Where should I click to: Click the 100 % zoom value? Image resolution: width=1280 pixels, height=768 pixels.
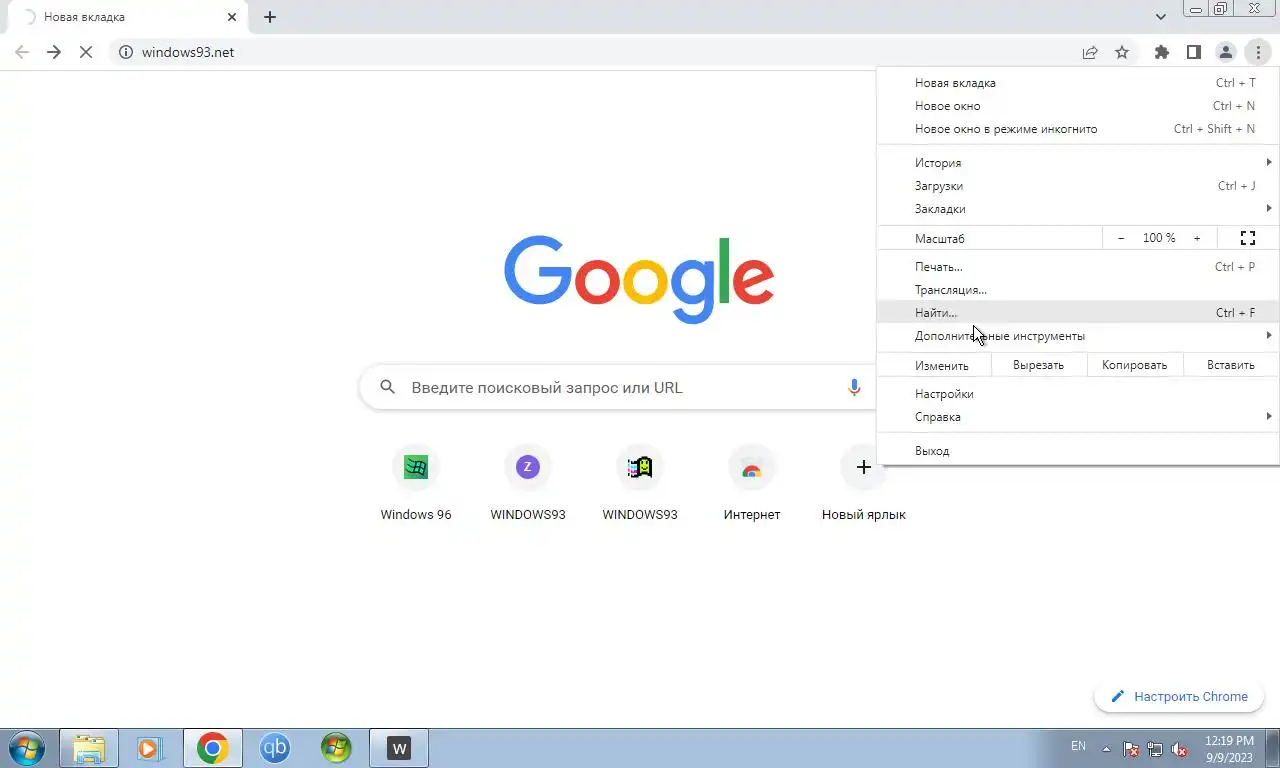[1159, 238]
